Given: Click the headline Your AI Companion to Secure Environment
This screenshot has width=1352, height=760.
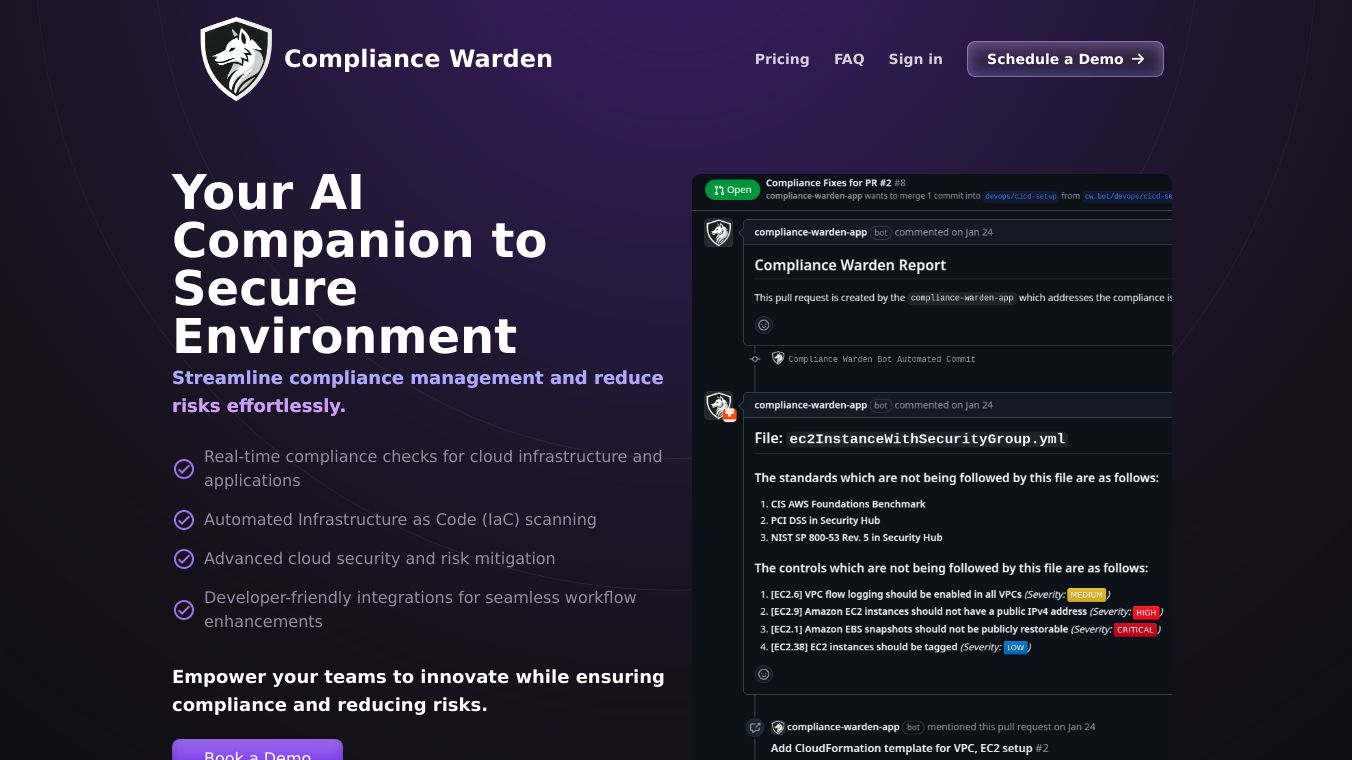Looking at the screenshot, I should tap(360, 264).
